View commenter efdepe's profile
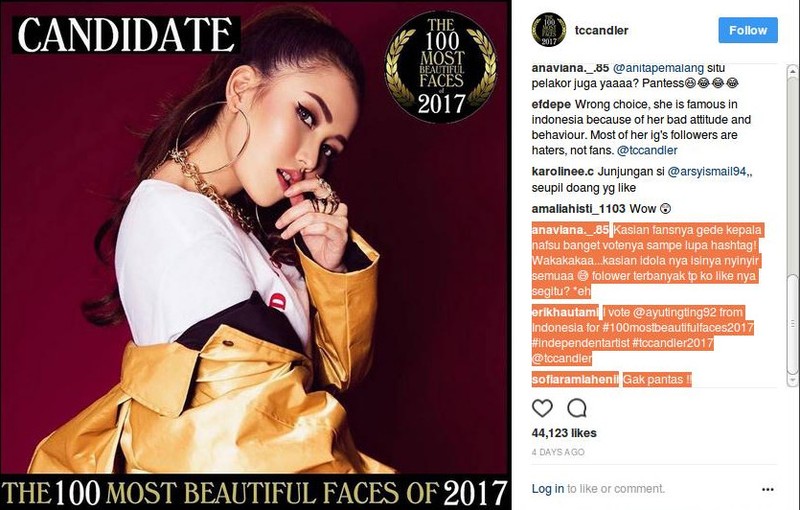This screenshot has height=510, width=800. [x=551, y=105]
